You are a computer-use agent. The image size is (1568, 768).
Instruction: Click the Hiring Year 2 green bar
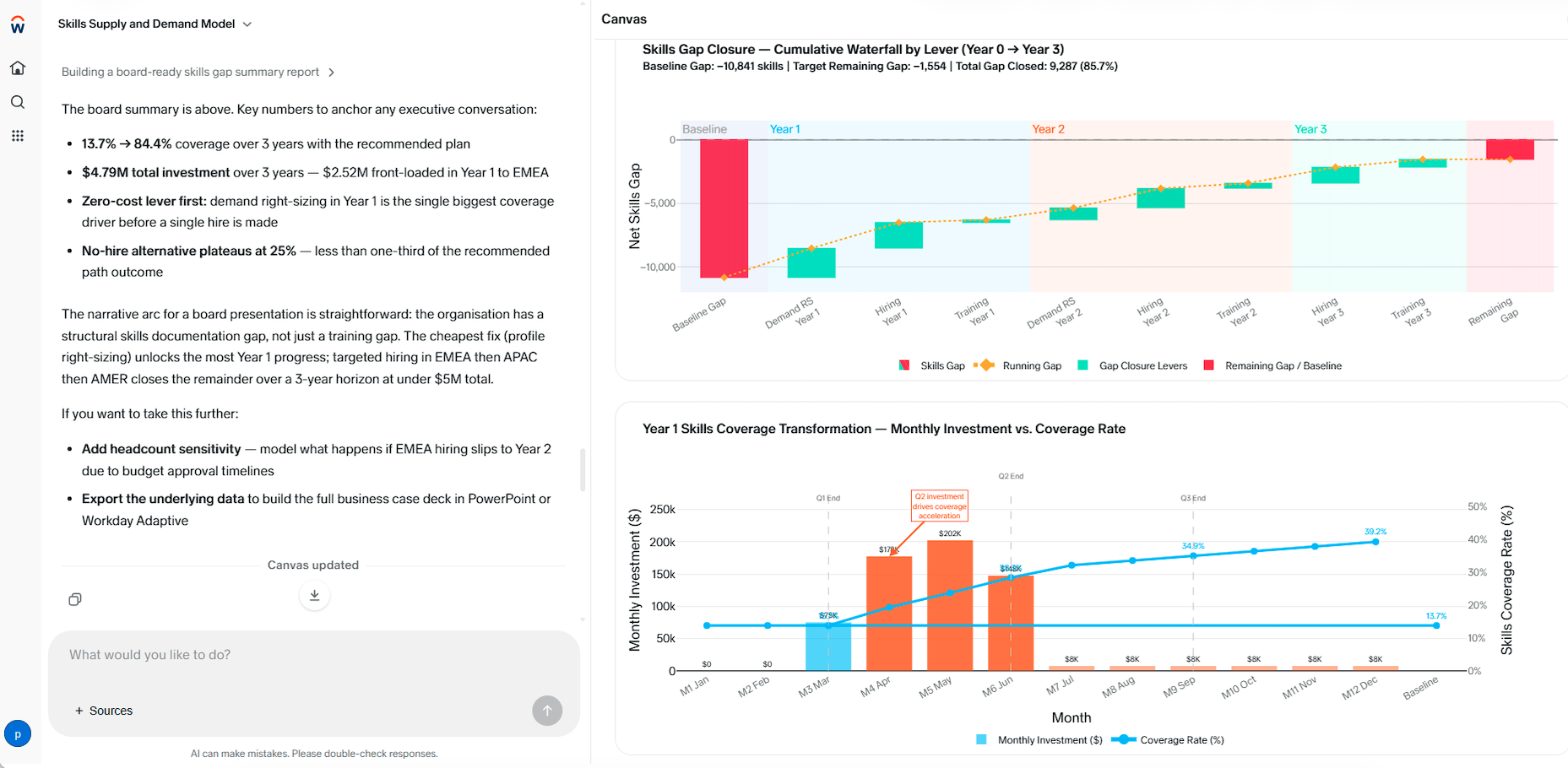tap(1160, 198)
